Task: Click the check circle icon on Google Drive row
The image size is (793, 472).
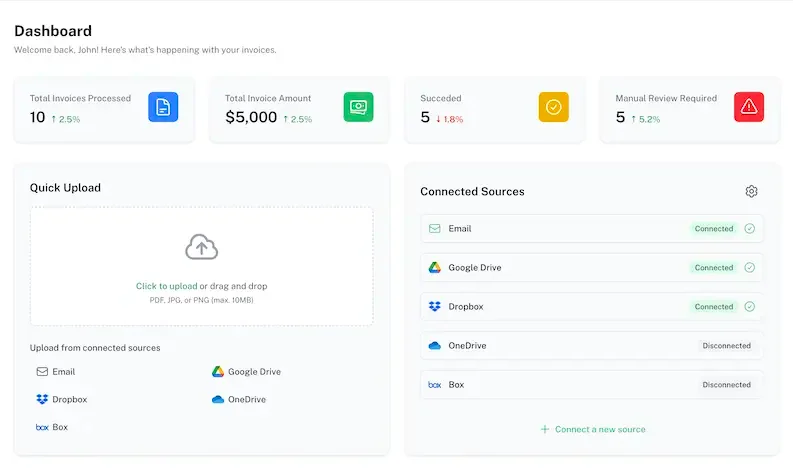Action: 750,268
